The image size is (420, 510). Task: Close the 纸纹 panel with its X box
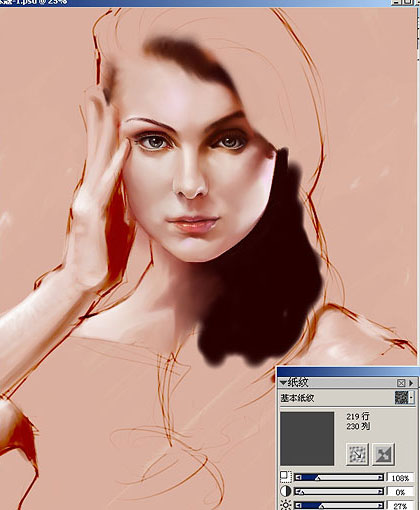(401, 383)
